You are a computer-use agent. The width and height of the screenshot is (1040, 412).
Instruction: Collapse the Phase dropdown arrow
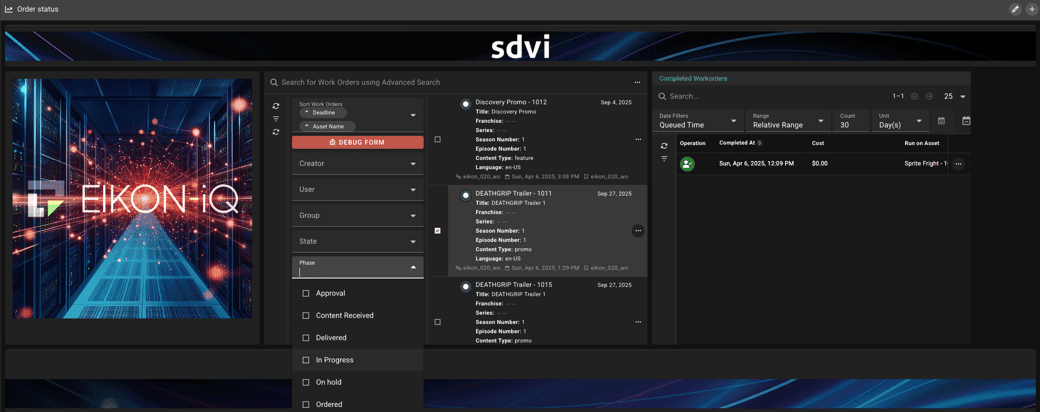413,267
